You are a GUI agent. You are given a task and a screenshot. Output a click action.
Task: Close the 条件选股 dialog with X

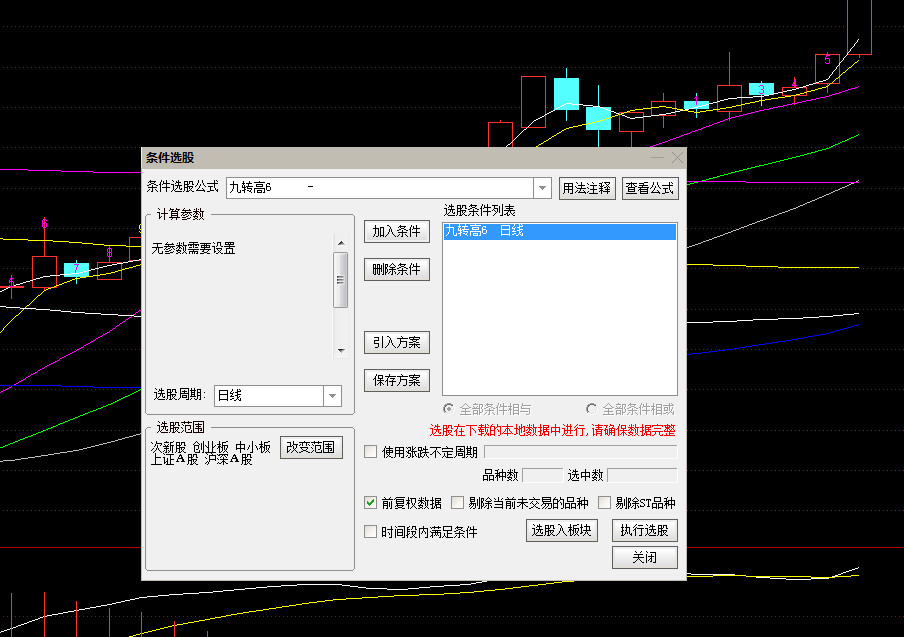677,157
